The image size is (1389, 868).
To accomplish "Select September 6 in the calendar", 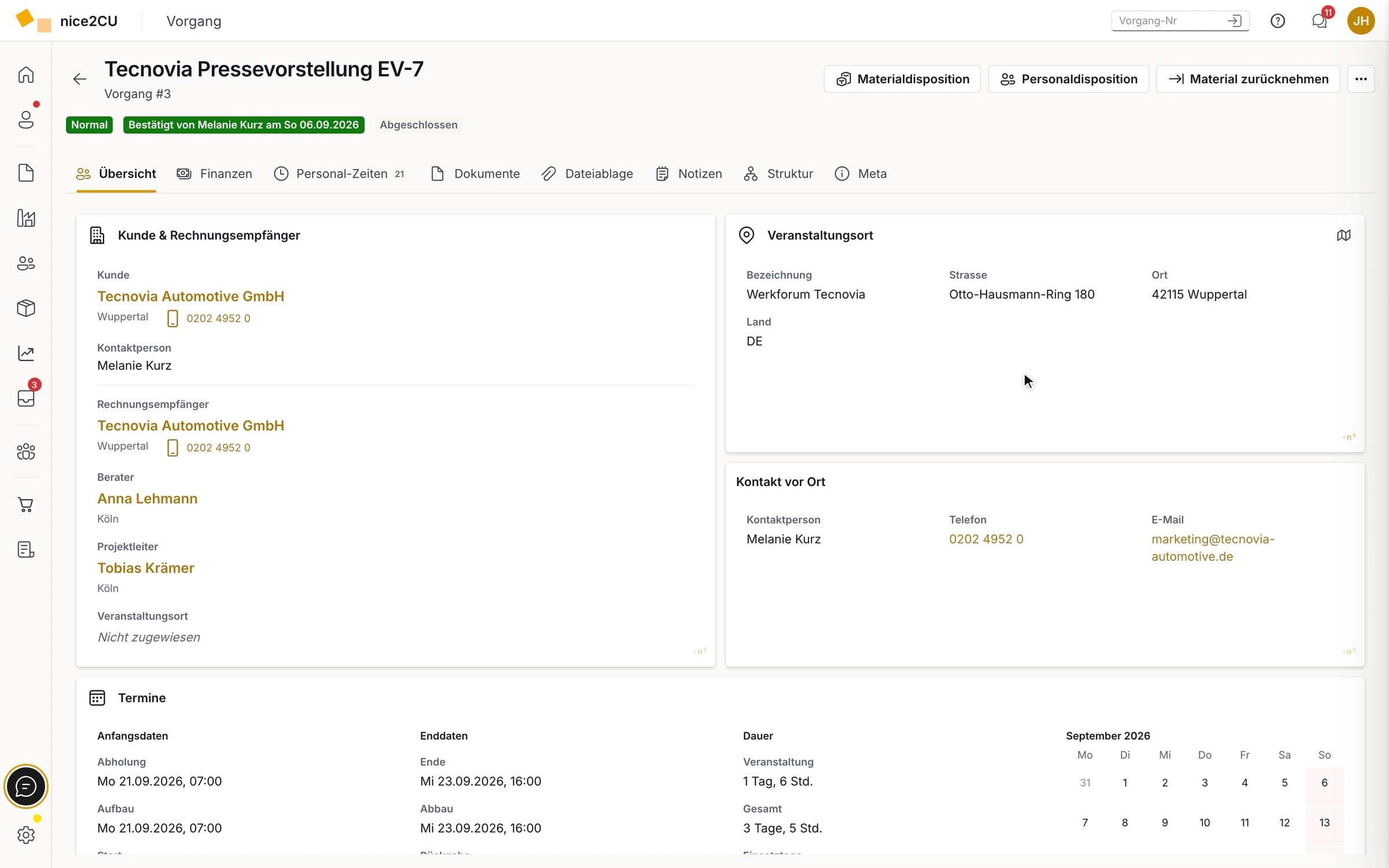I will coord(1324,782).
